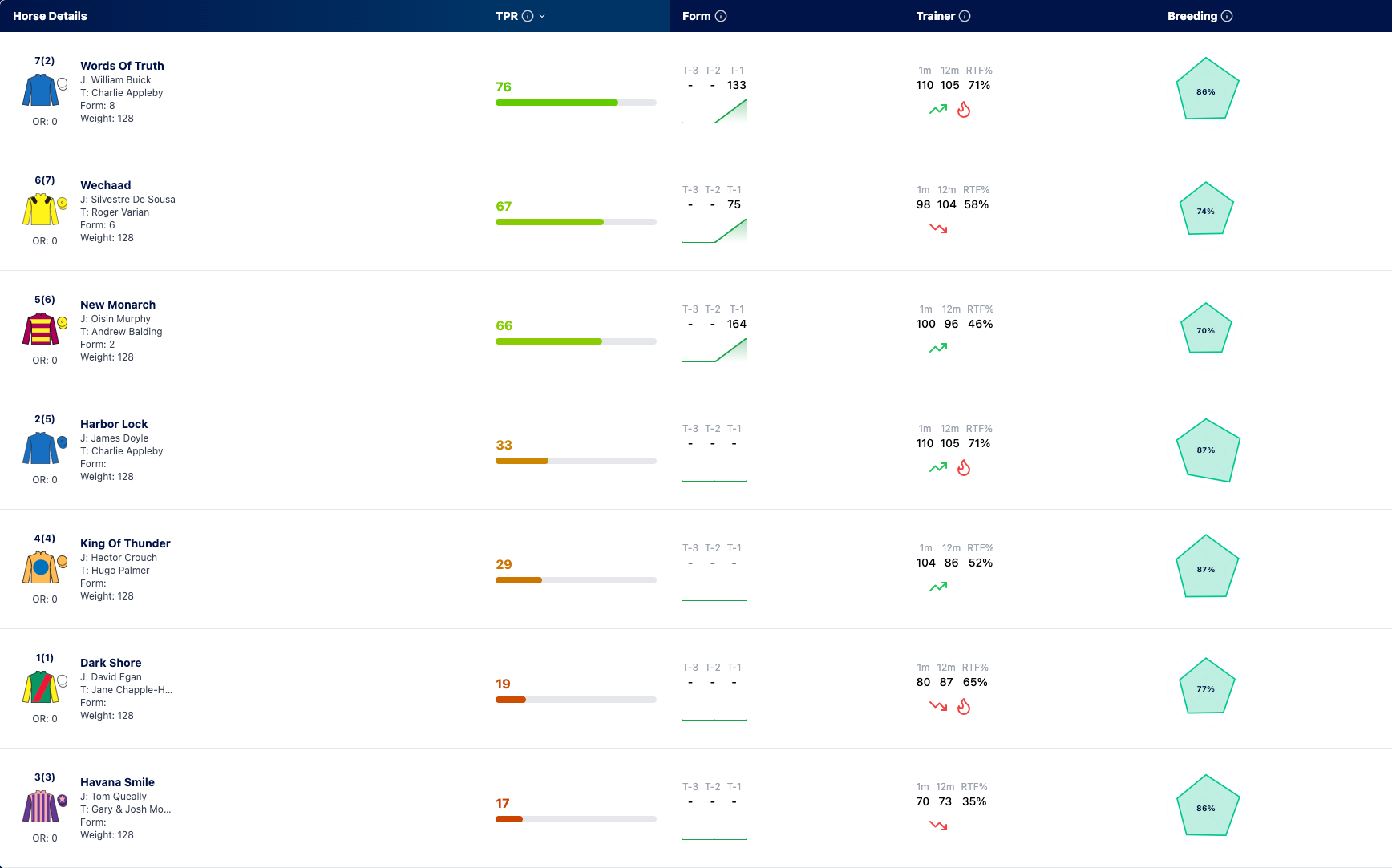Click Harbor Lock's 87% breeding pentagon
The width and height of the screenshot is (1392, 868).
point(1207,450)
